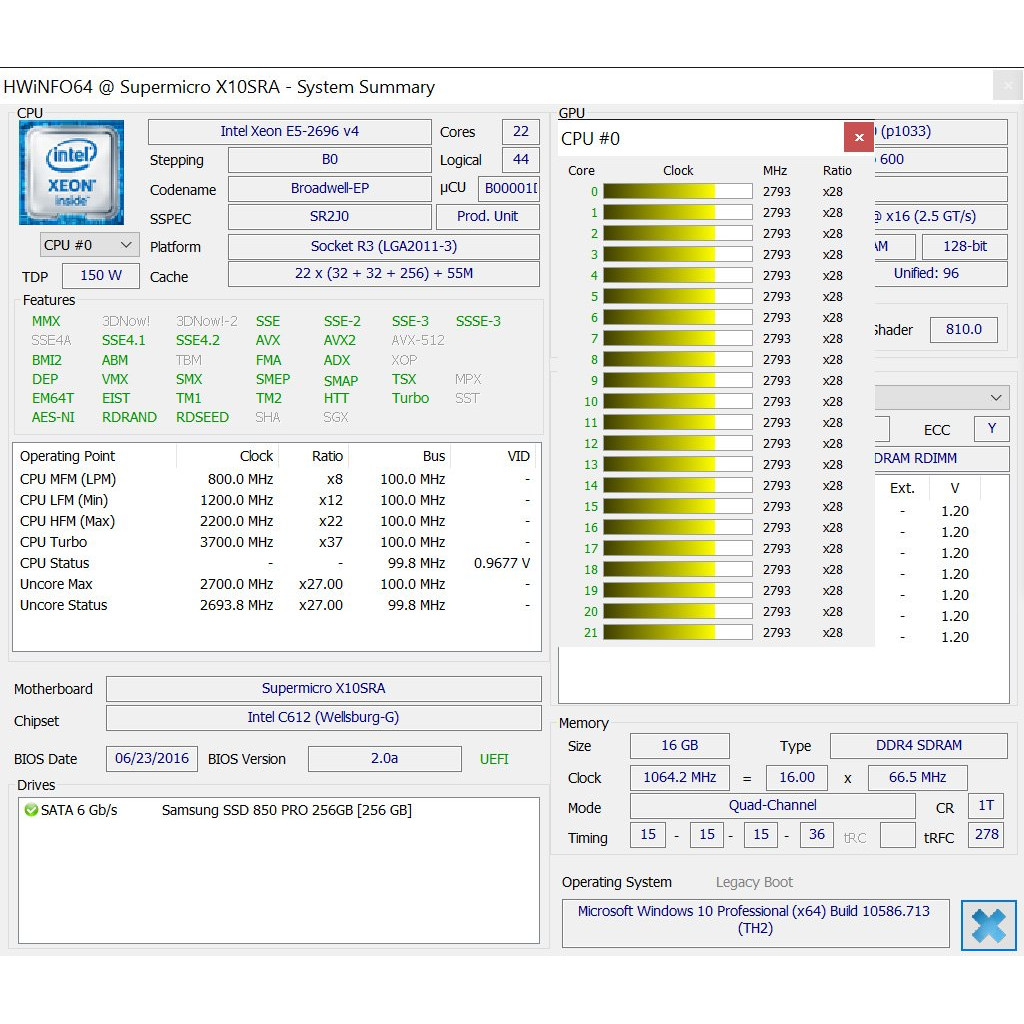
Task: Click the tRFC value 278
Action: coord(986,834)
